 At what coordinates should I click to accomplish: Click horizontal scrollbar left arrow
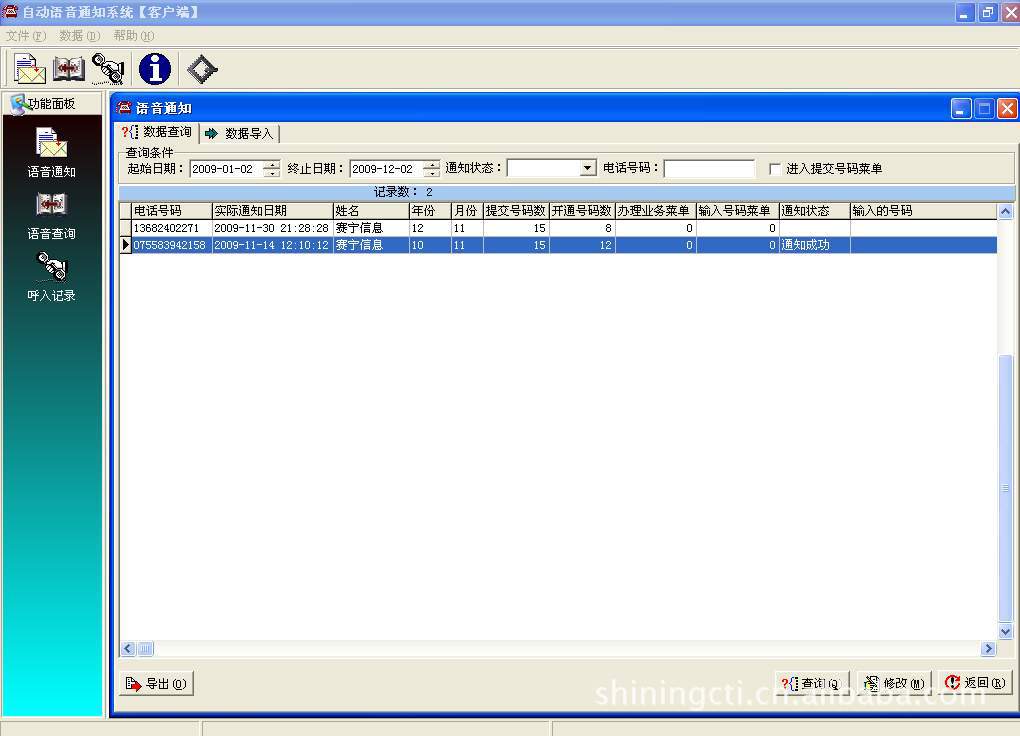click(128, 648)
